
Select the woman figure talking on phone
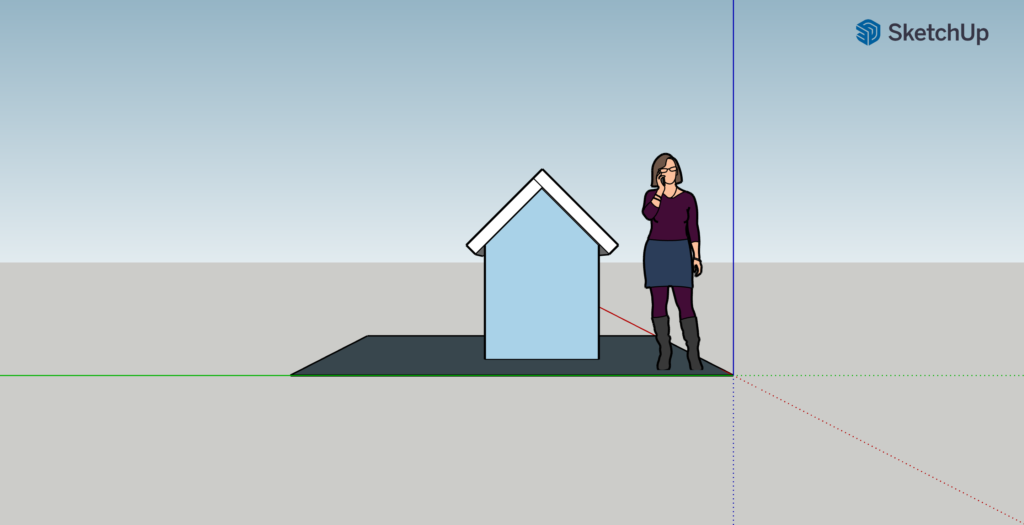point(672,261)
